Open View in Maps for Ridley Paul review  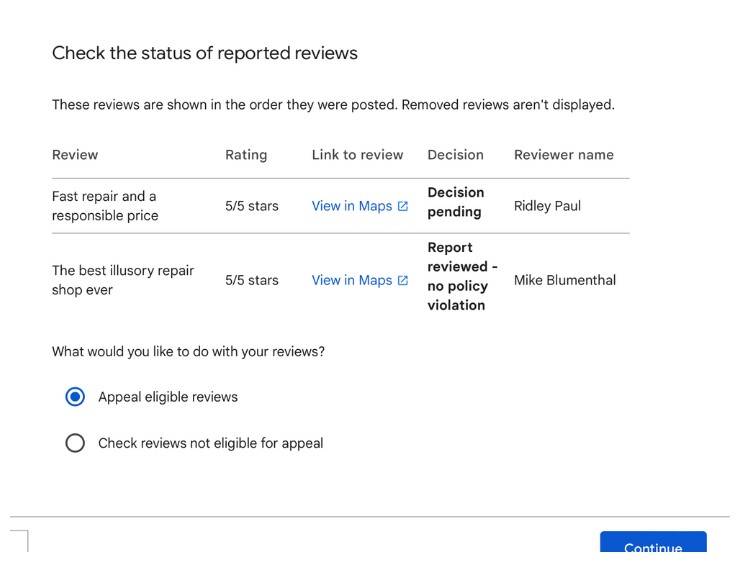pyautogui.click(x=360, y=206)
